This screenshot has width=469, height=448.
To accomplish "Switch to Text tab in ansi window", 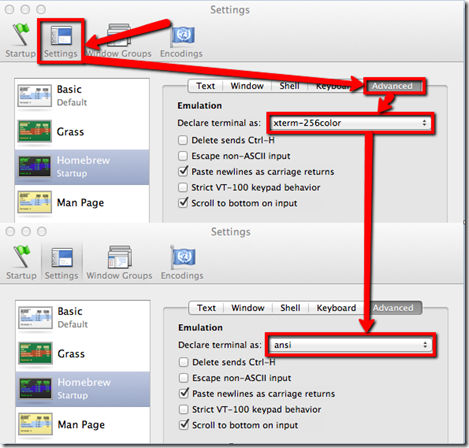I will pyautogui.click(x=206, y=308).
